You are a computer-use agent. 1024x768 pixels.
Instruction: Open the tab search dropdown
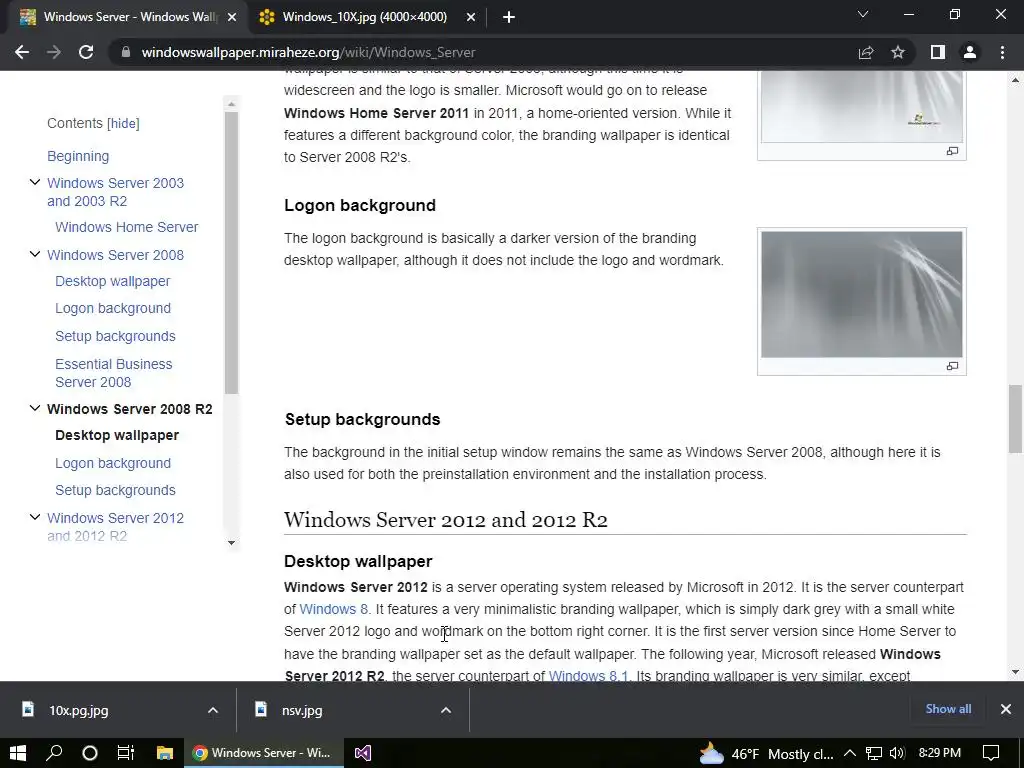pyautogui.click(x=863, y=14)
